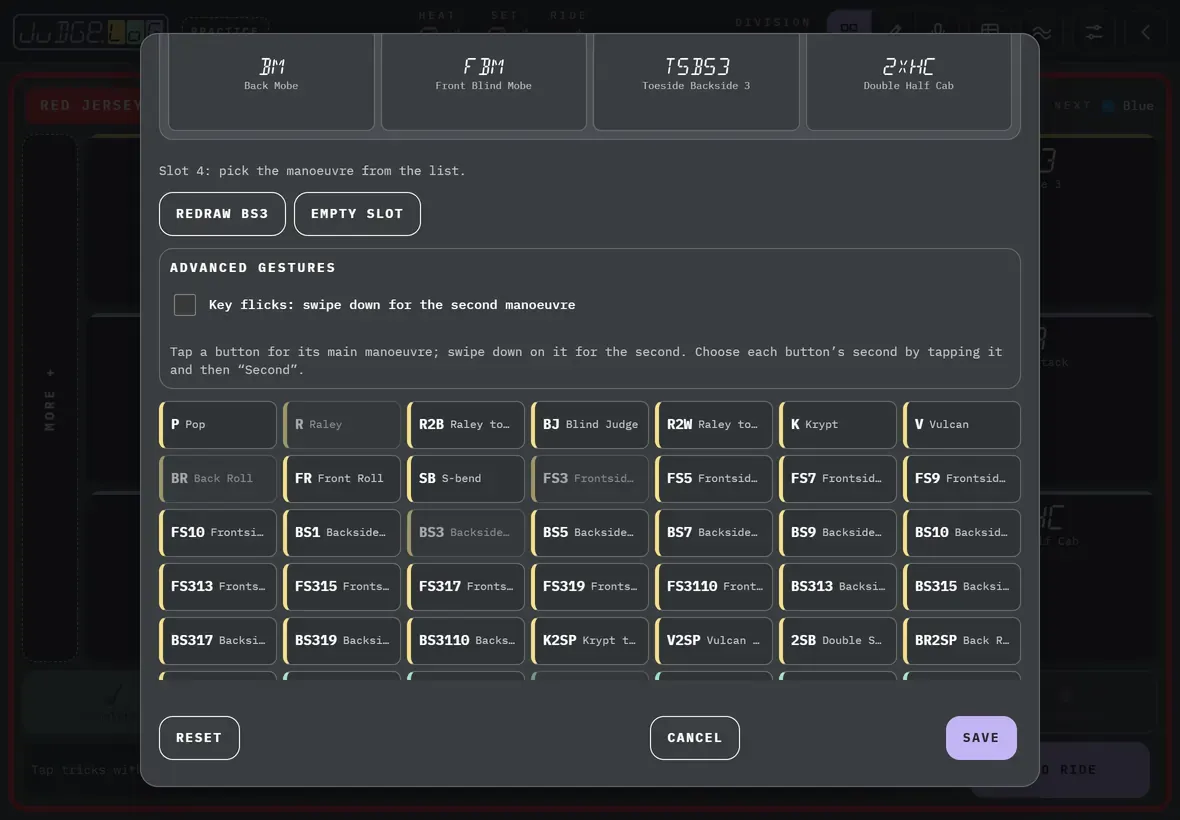Pick the BJ Blind Judge key

tap(590, 424)
